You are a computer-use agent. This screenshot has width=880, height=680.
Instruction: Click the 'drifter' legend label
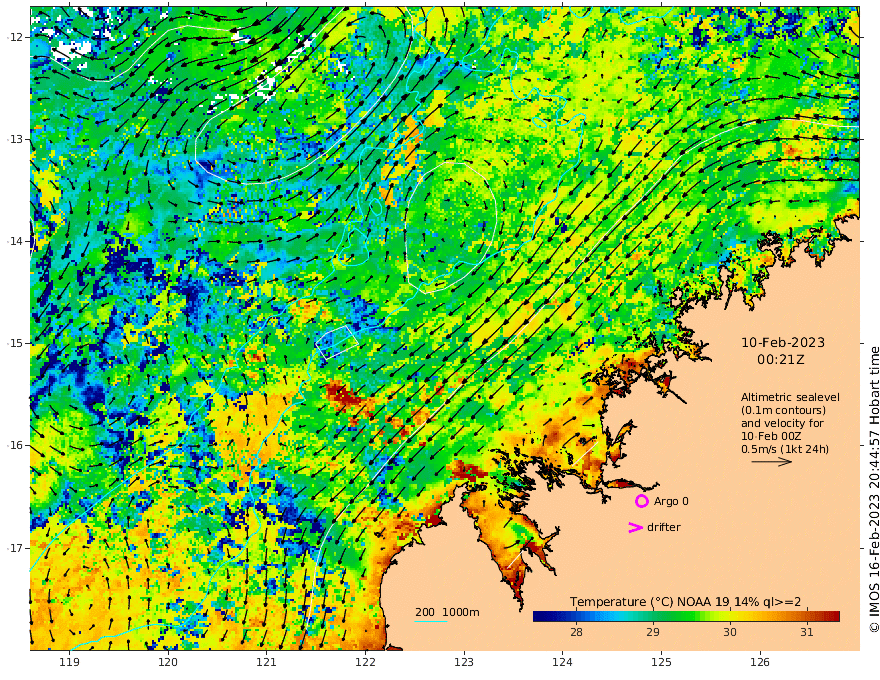point(663,527)
